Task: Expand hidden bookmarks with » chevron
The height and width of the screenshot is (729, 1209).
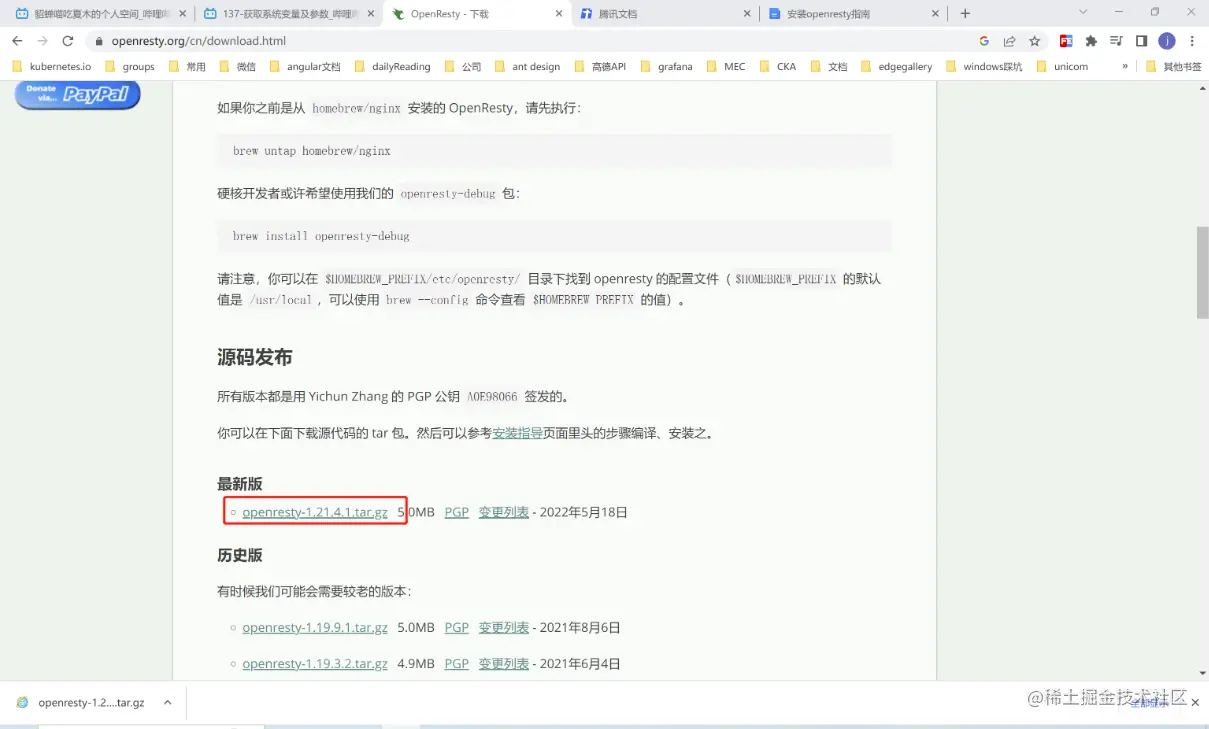Action: pos(1125,66)
